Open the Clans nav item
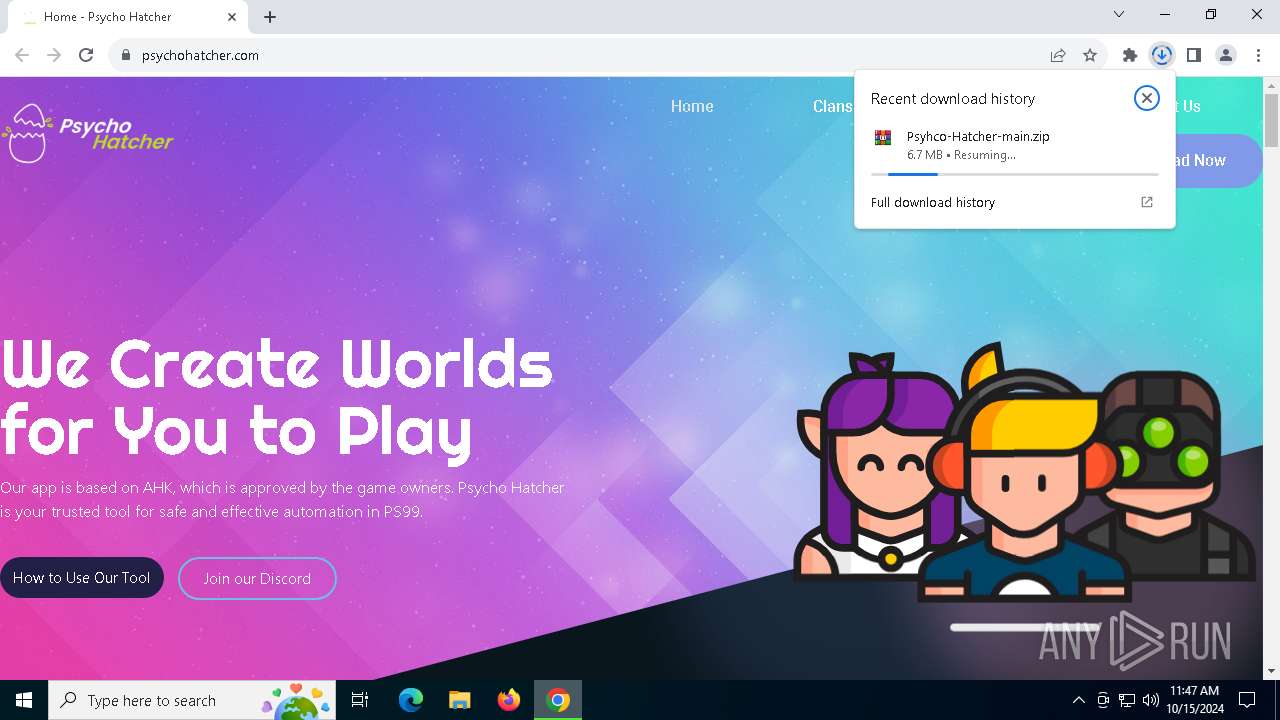This screenshot has width=1280, height=720. [832, 106]
